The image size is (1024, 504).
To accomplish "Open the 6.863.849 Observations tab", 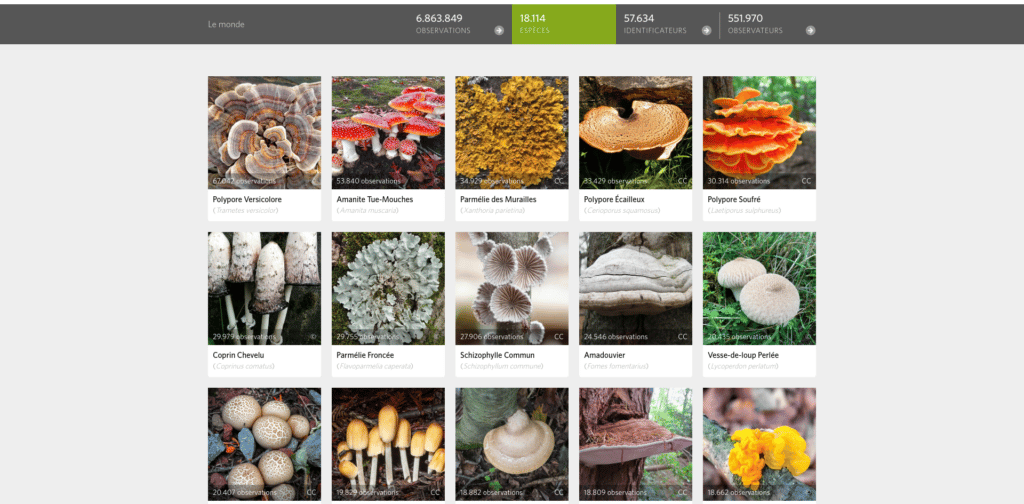I will (460, 24).
